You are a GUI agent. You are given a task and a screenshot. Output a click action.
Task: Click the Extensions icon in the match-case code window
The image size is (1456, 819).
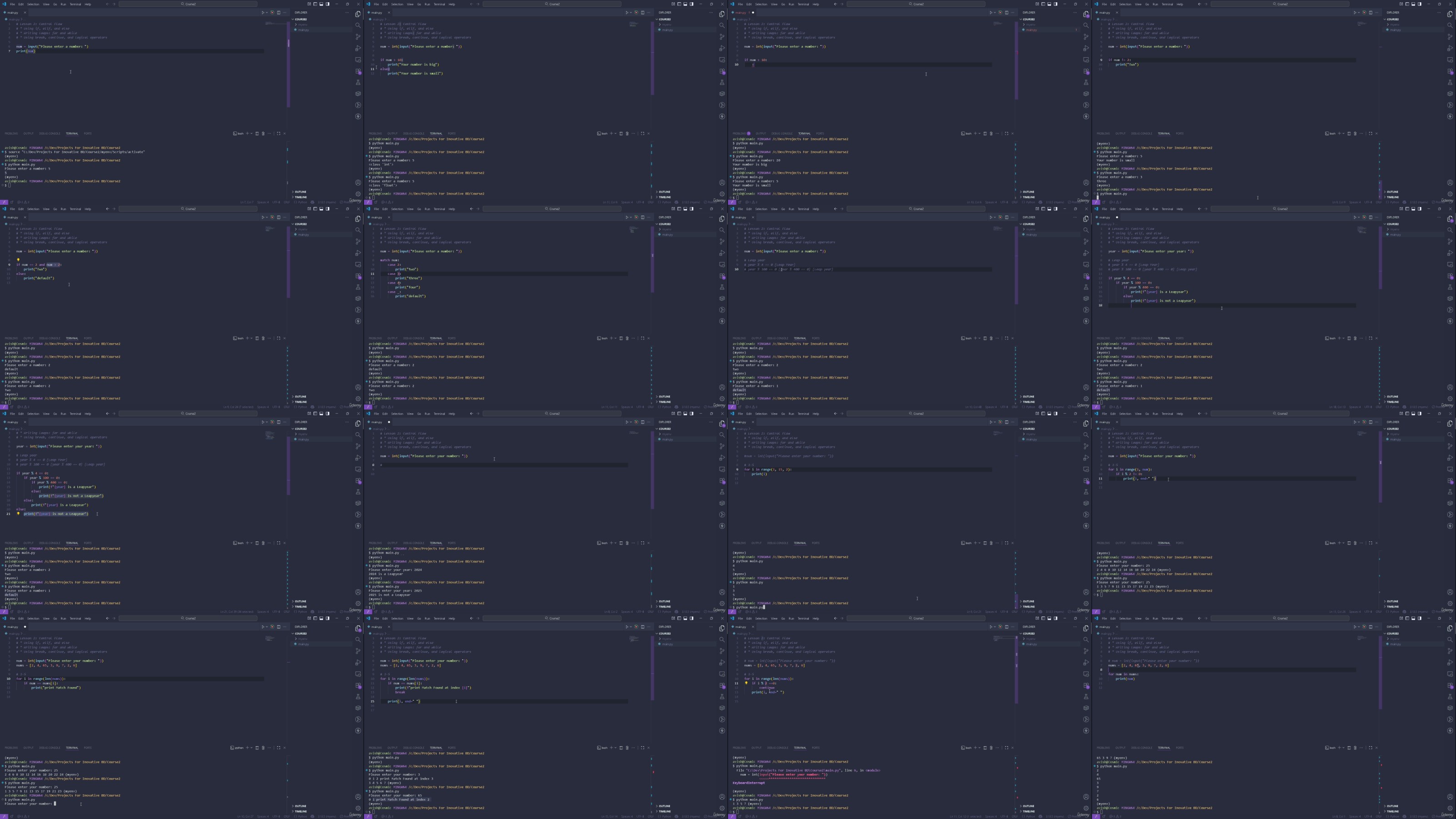722,276
